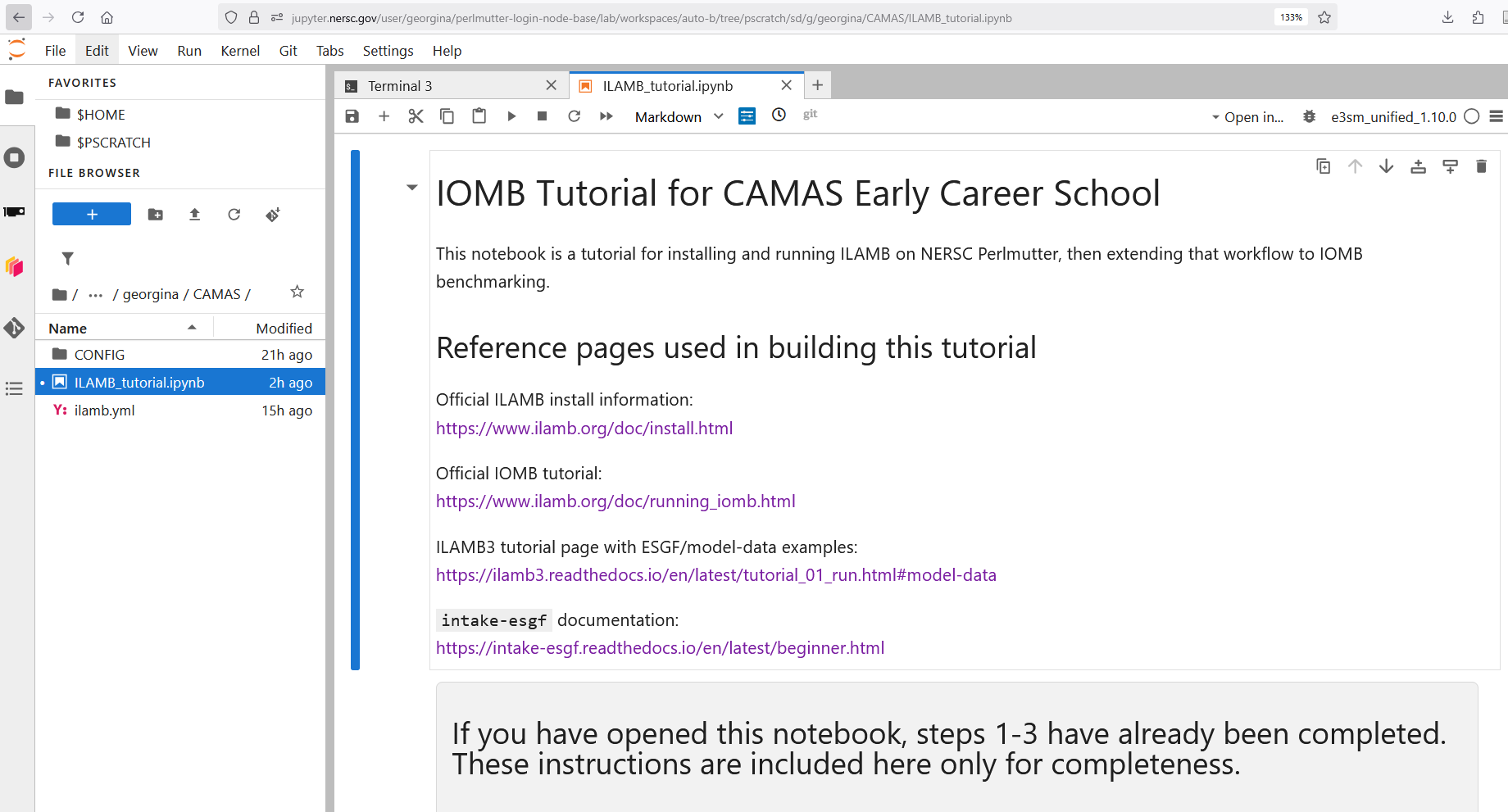Toggle the debugger bug icon
The height and width of the screenshot is (812, 1508).
point(1310,116)
